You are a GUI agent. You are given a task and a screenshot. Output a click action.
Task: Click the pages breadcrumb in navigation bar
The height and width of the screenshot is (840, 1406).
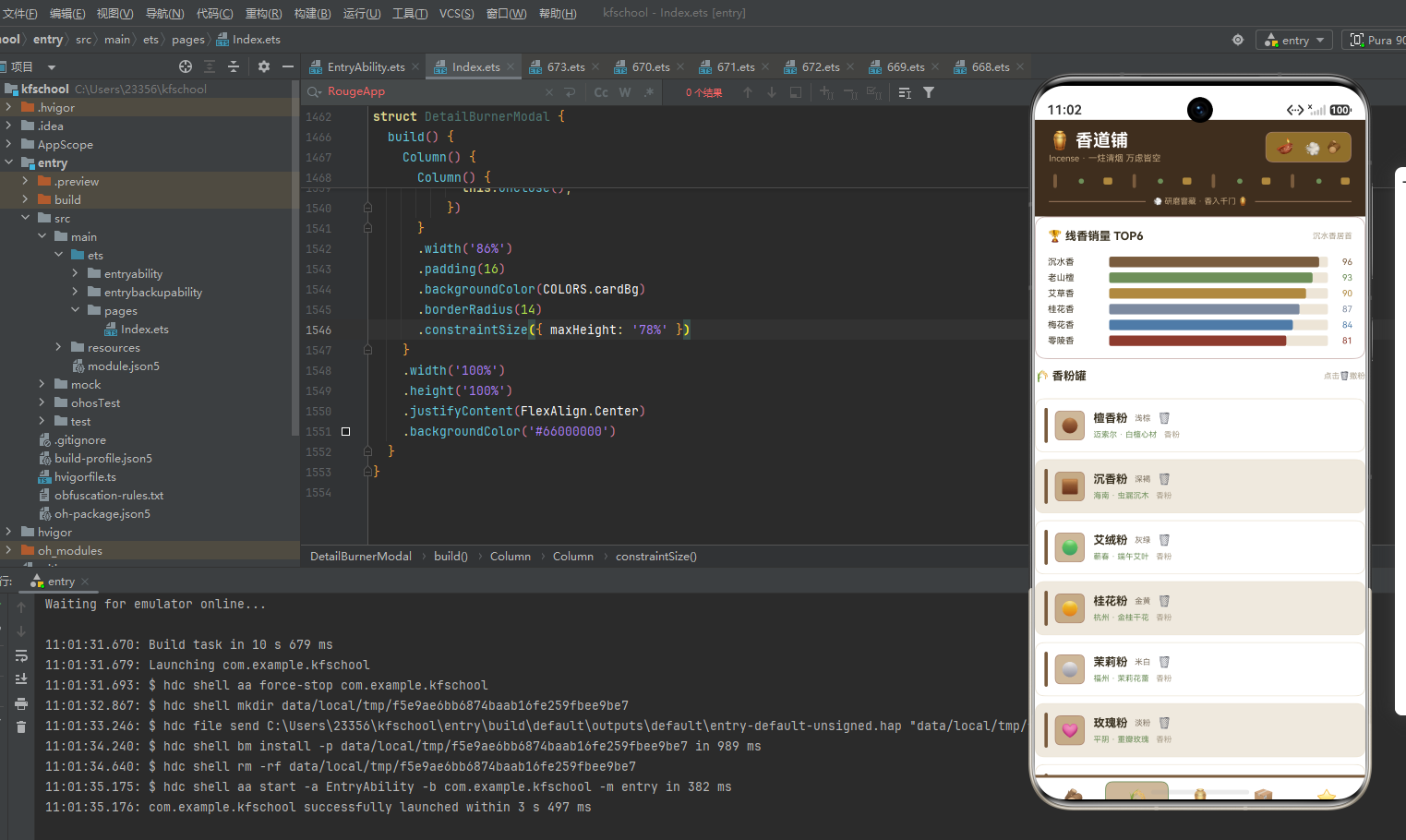pyautogui.click(x=188, y=40)
